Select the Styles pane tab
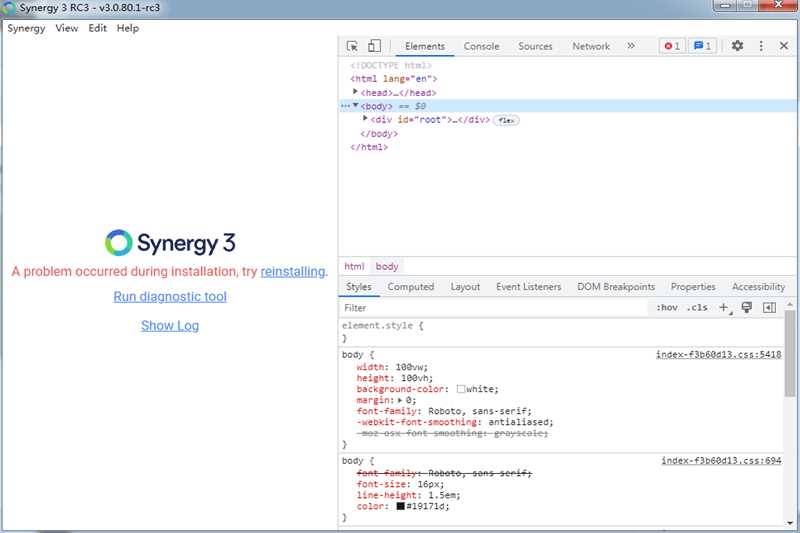The image size is (800, 533). click(x=359, y=287)
